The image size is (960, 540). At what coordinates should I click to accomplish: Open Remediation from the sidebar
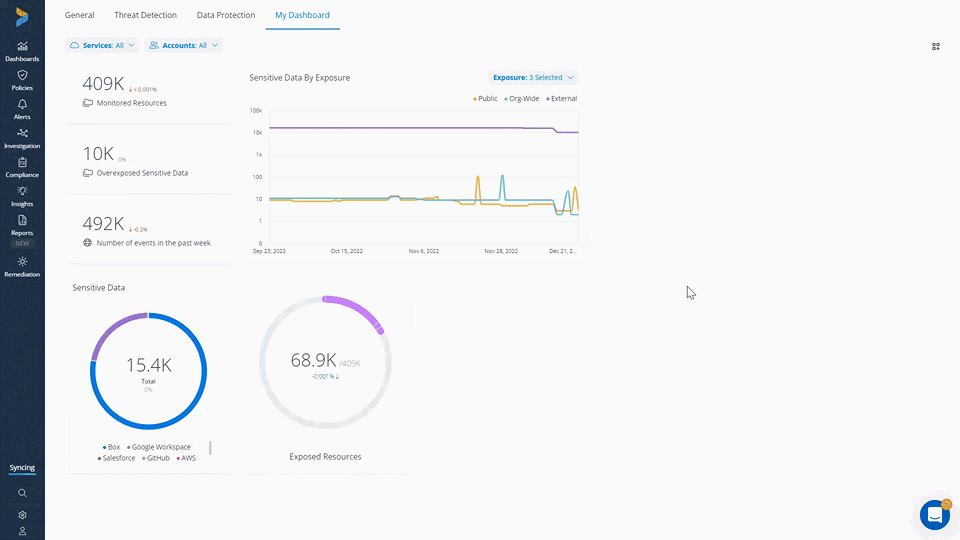(22, 262)
